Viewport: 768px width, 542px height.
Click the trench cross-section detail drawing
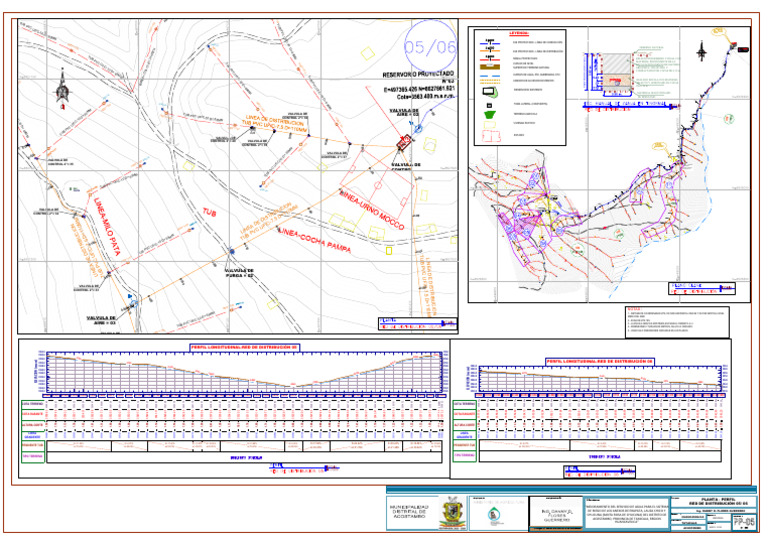click(631, 72)
